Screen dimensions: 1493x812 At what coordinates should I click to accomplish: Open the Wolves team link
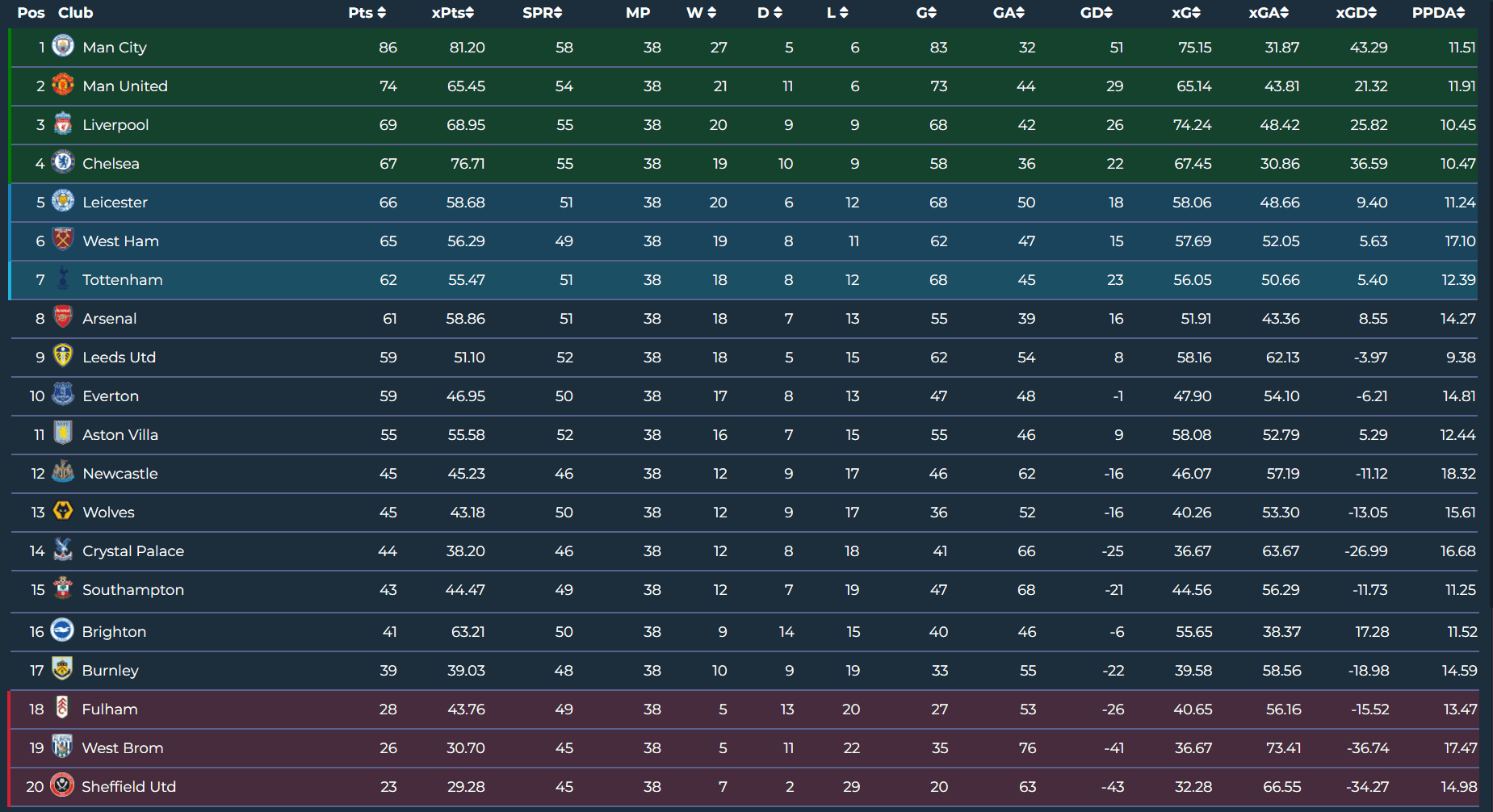108,513
